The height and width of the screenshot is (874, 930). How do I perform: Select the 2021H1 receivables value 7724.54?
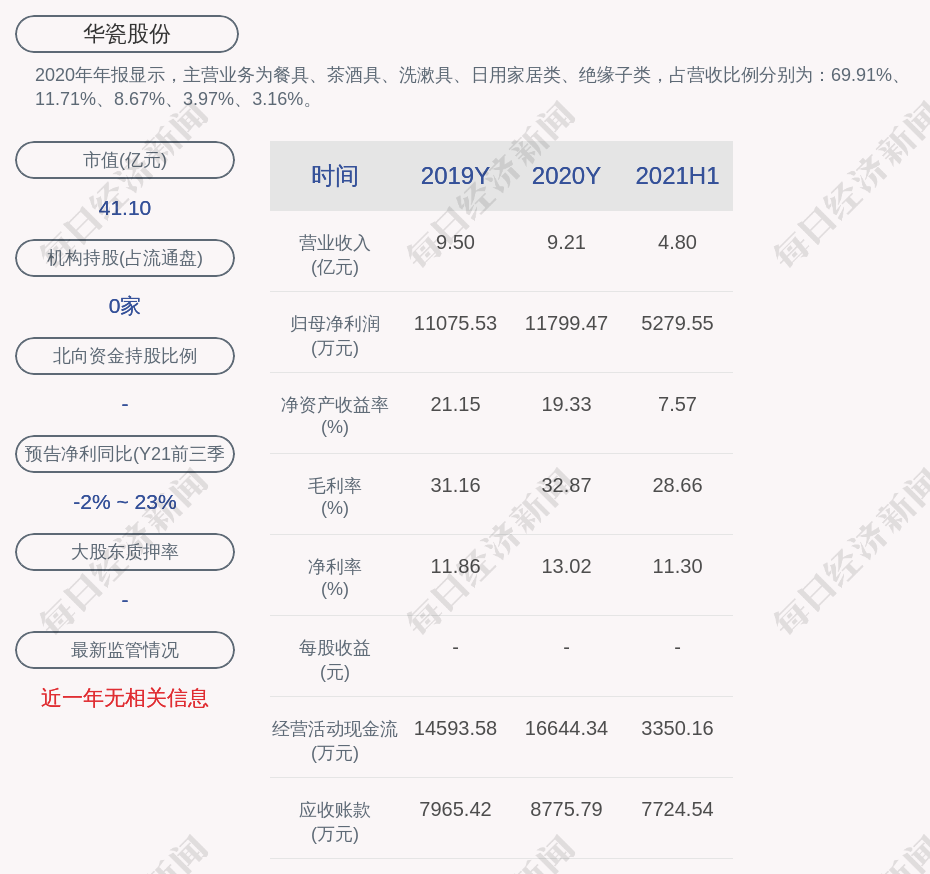click(677, 809)
